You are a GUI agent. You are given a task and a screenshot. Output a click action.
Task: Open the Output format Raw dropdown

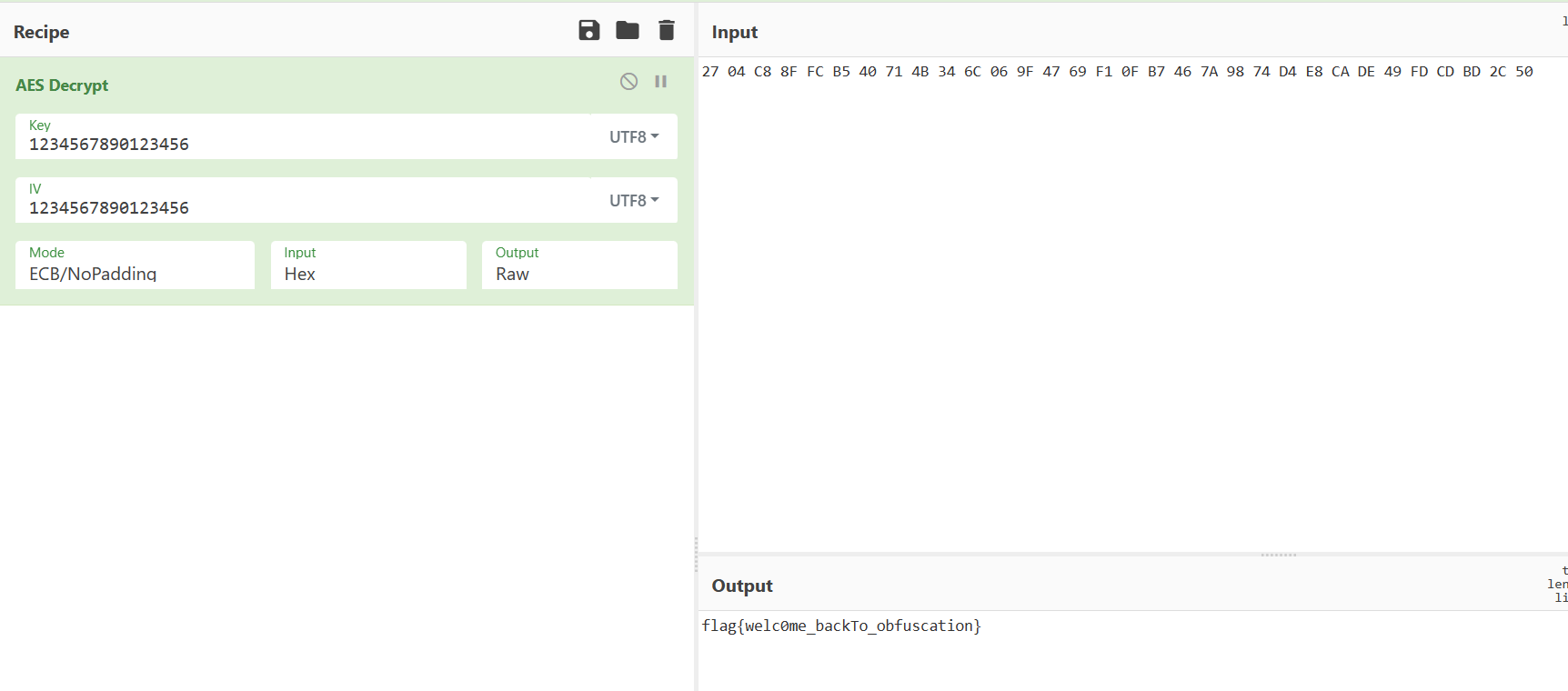point(579,265)
